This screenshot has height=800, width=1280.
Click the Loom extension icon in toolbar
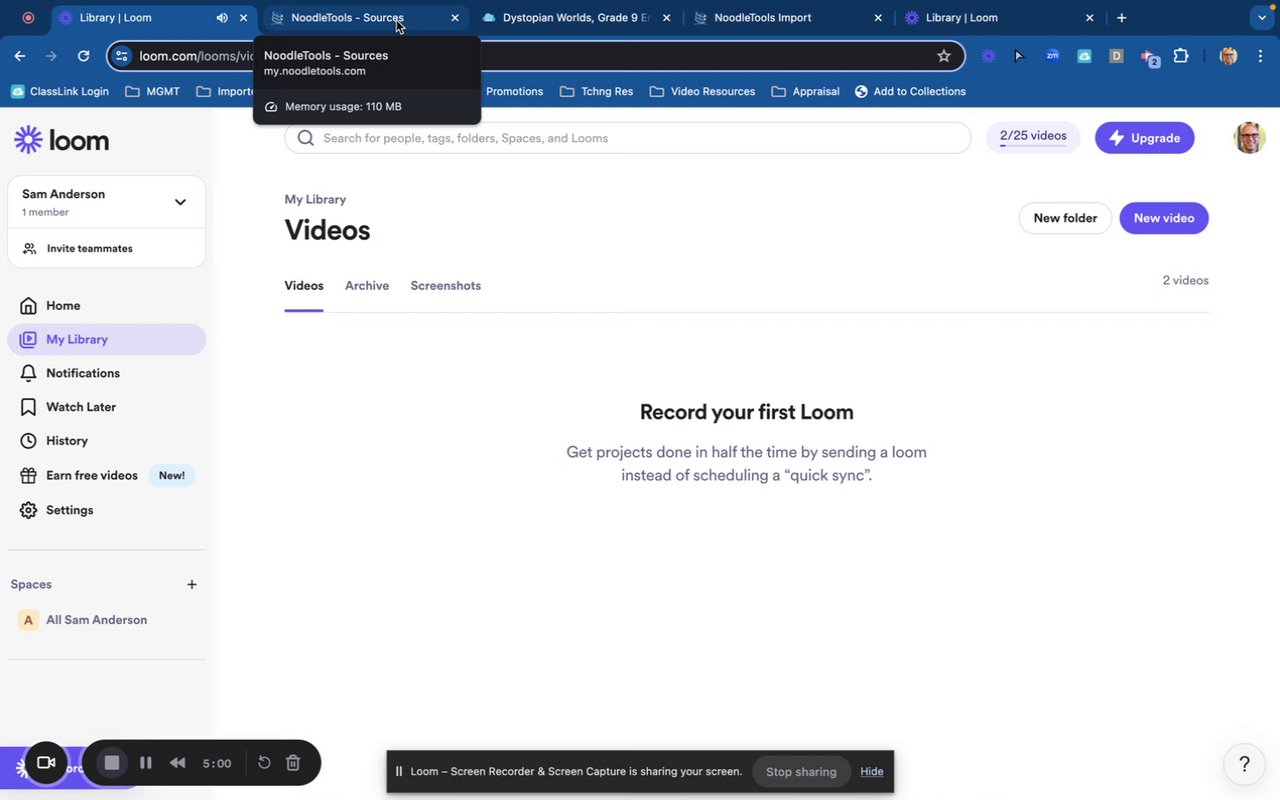(989, 56)
